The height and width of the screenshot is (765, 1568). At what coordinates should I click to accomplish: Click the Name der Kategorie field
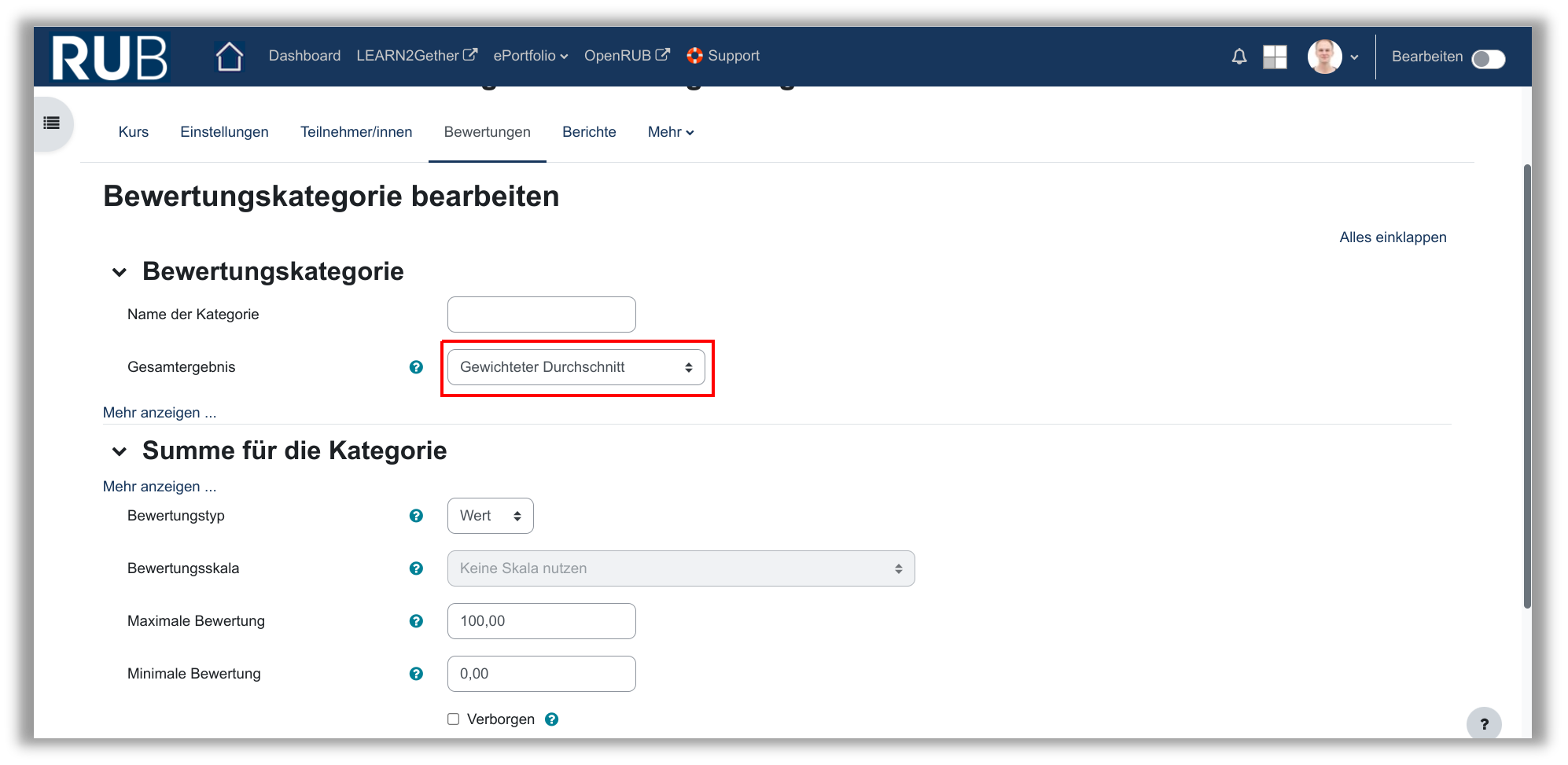541,314
